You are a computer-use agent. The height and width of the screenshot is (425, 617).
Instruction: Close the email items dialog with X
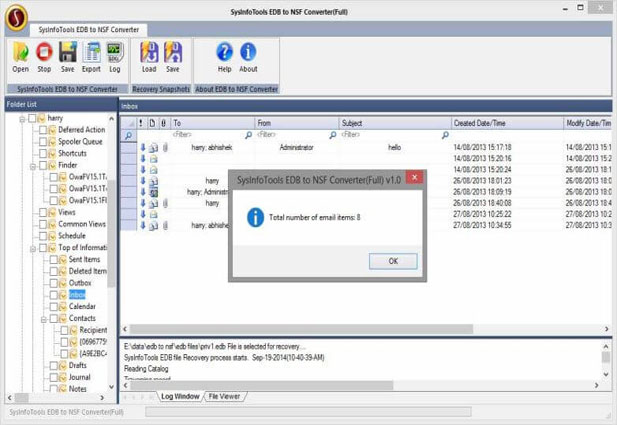414,178
